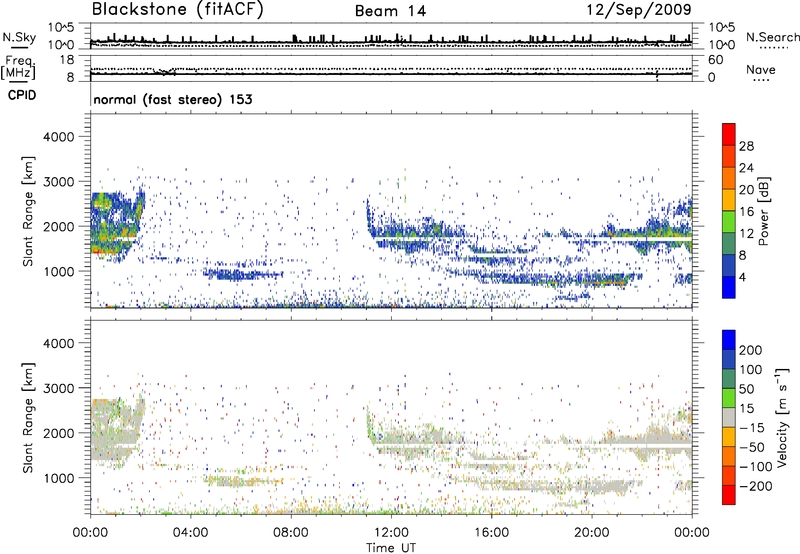Select the Freq. [MHz] axis label
Viewport: 800px width, 554px height.
point(18,68)
